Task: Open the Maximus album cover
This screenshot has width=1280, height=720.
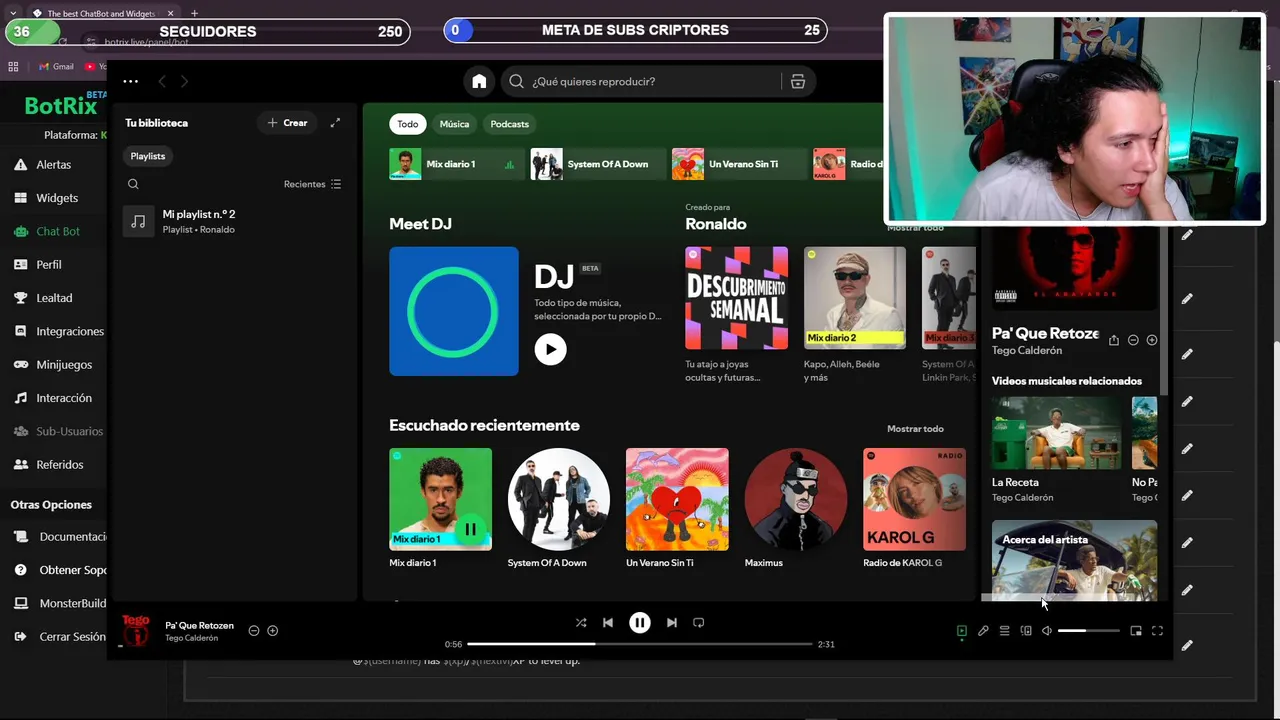Action: 796,499
